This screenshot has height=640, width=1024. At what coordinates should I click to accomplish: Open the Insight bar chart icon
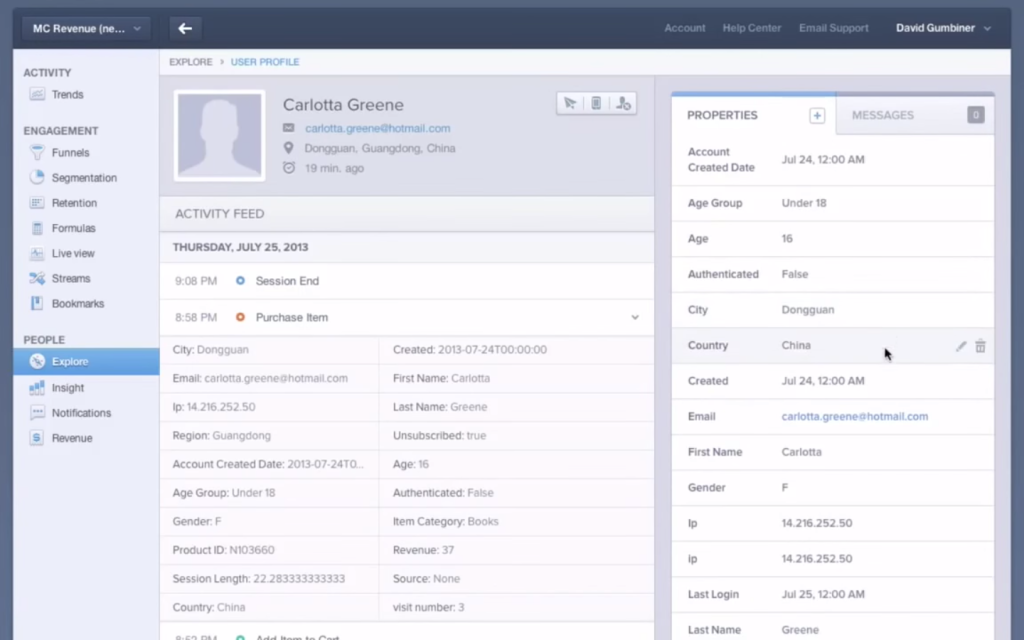click(x=37, y=388)
